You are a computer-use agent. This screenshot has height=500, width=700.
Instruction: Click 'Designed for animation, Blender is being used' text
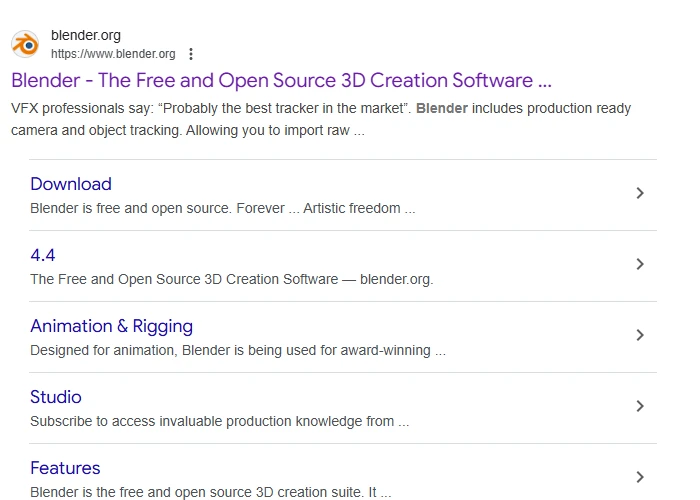(238, 350)
